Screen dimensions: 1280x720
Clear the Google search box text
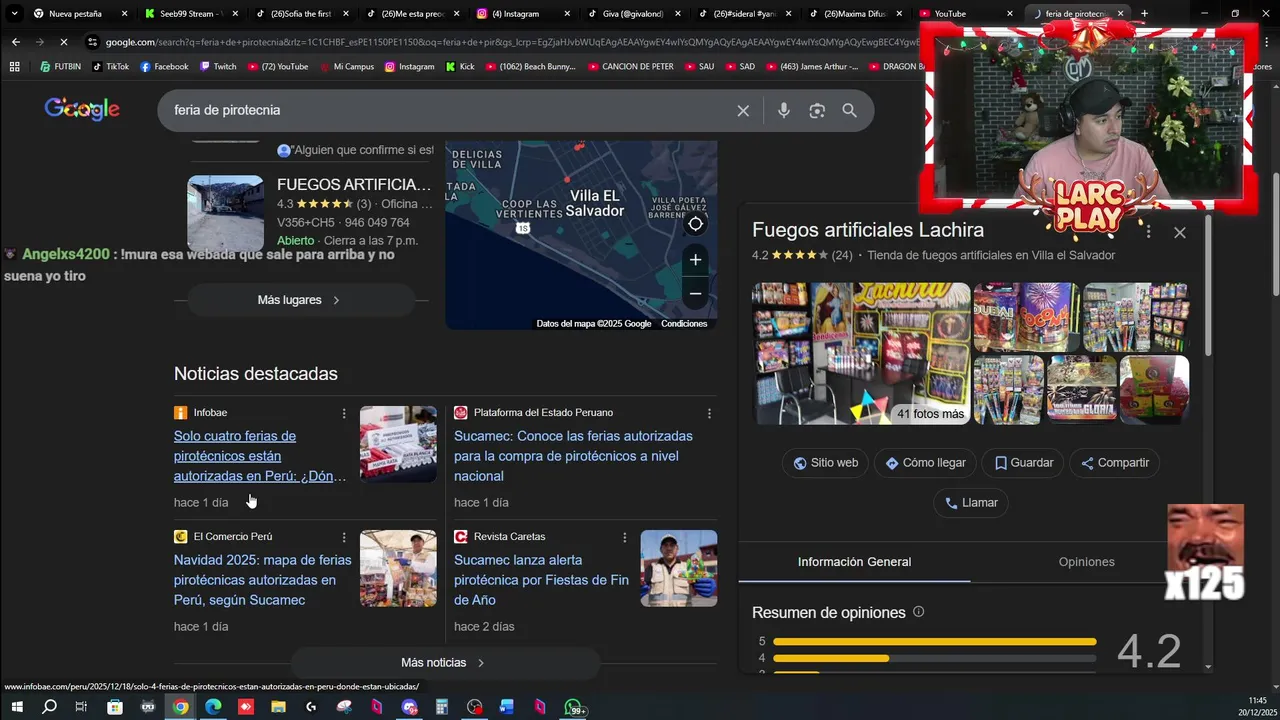coord(743,111)
